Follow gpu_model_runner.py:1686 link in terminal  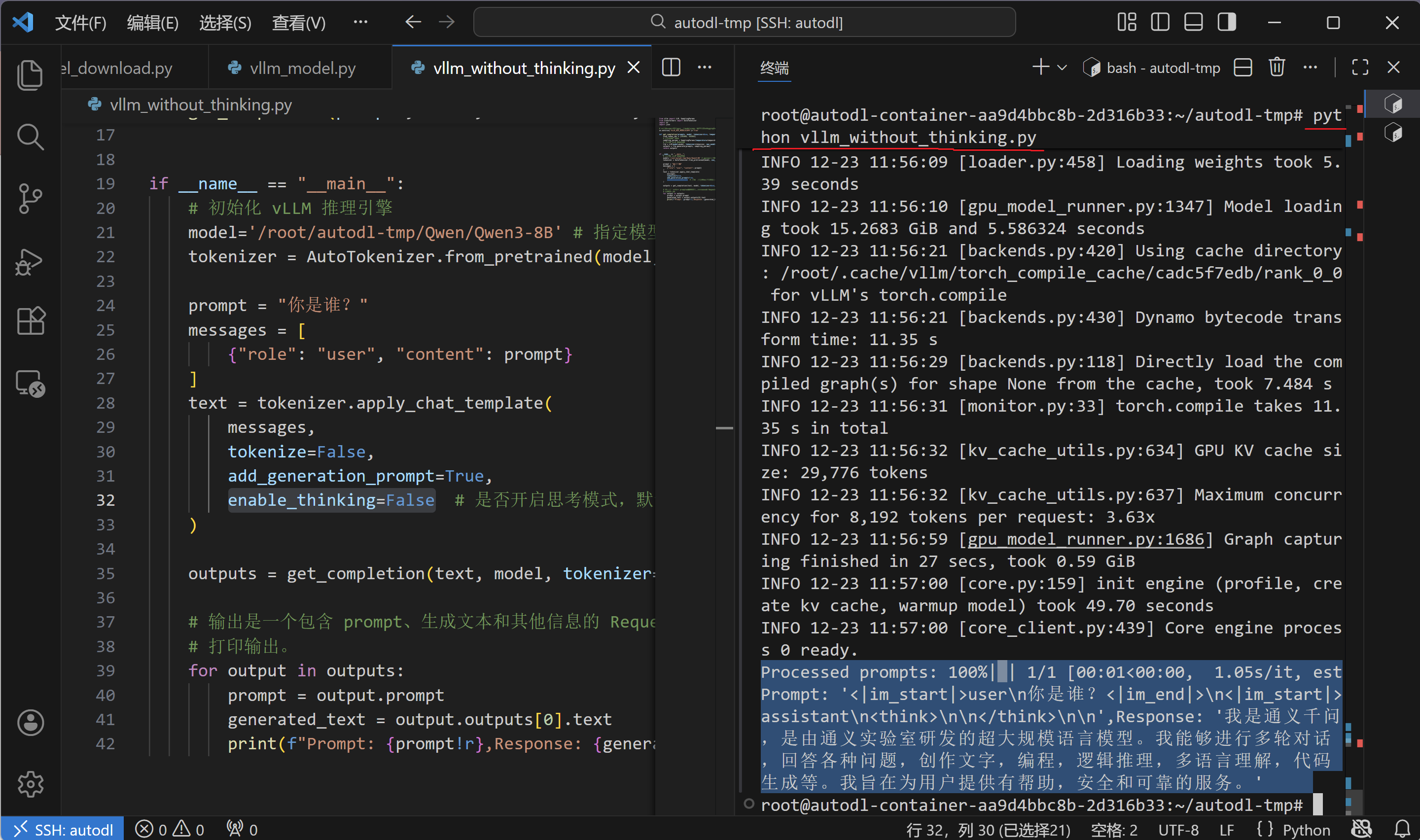(x=1085, y=539)
